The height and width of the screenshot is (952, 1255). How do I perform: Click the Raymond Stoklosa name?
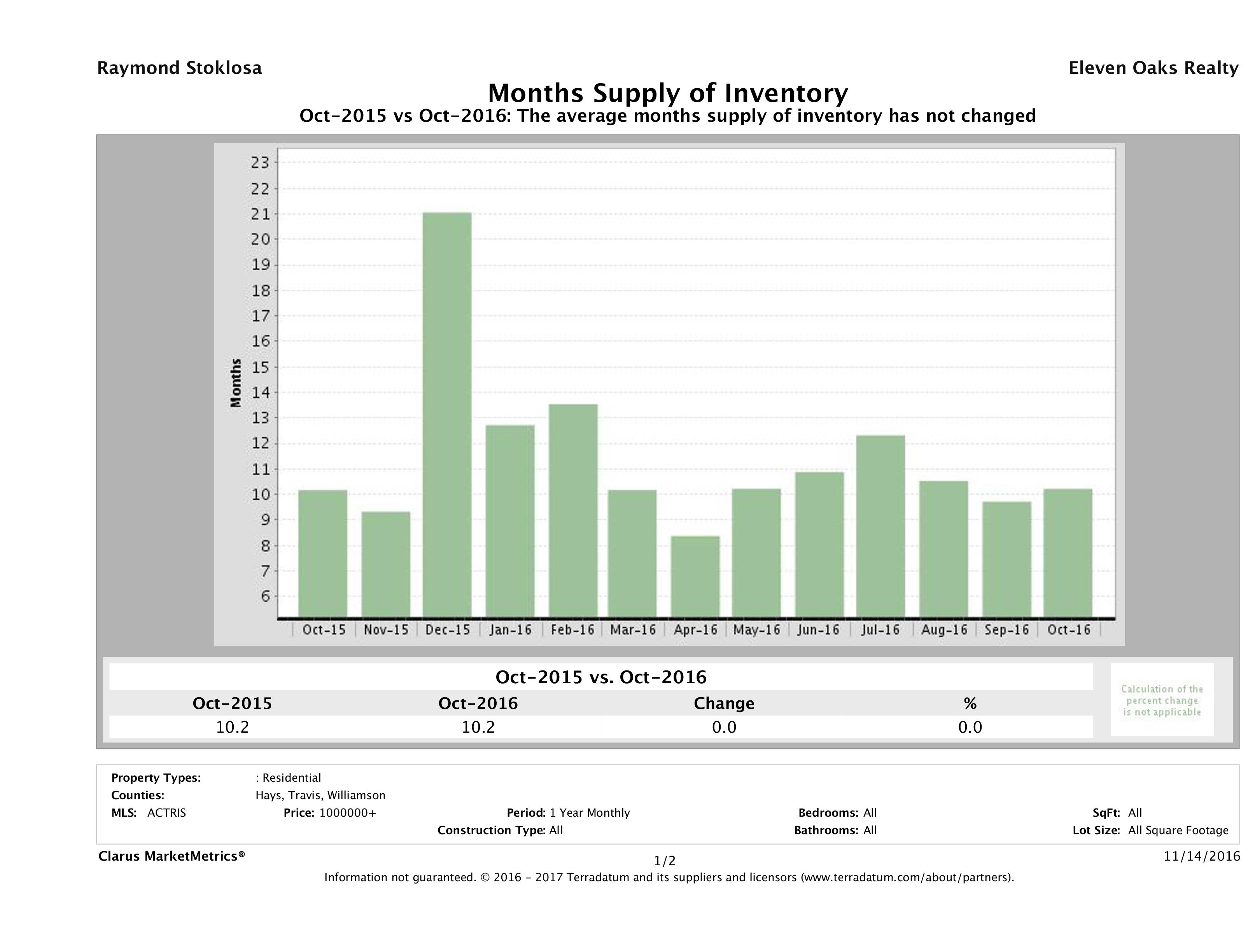(x=179, y=68)
